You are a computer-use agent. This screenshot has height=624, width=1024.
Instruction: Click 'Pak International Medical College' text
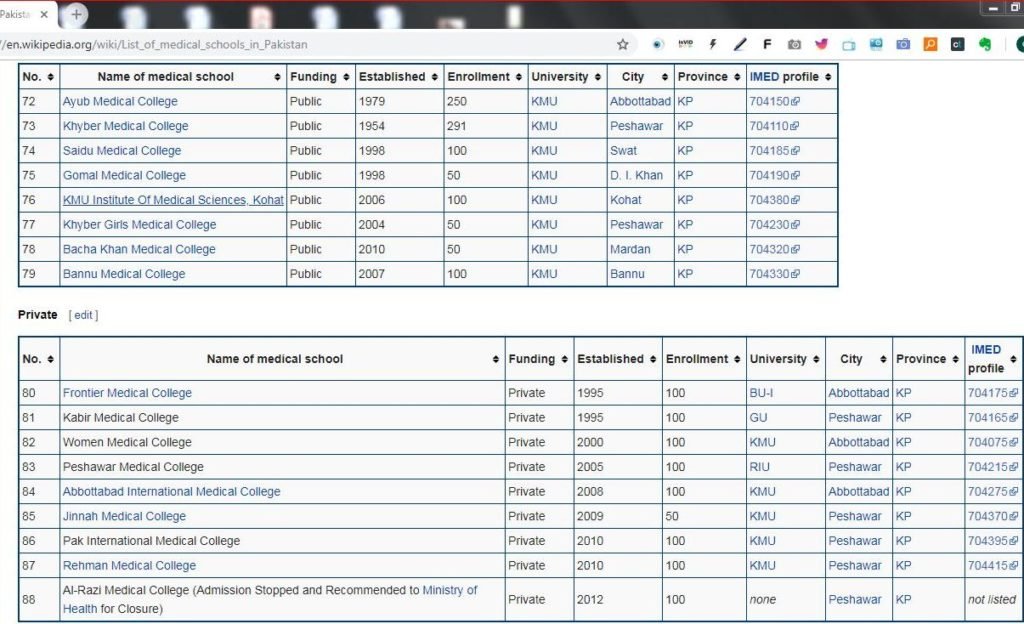152,541
